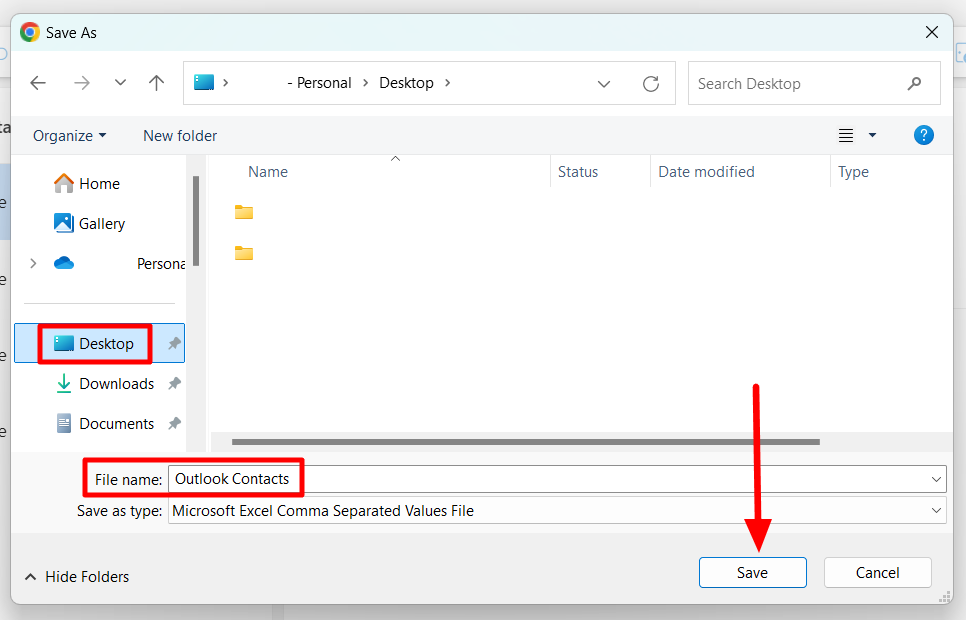Open Help with the question mark icon

coord(923,135)
